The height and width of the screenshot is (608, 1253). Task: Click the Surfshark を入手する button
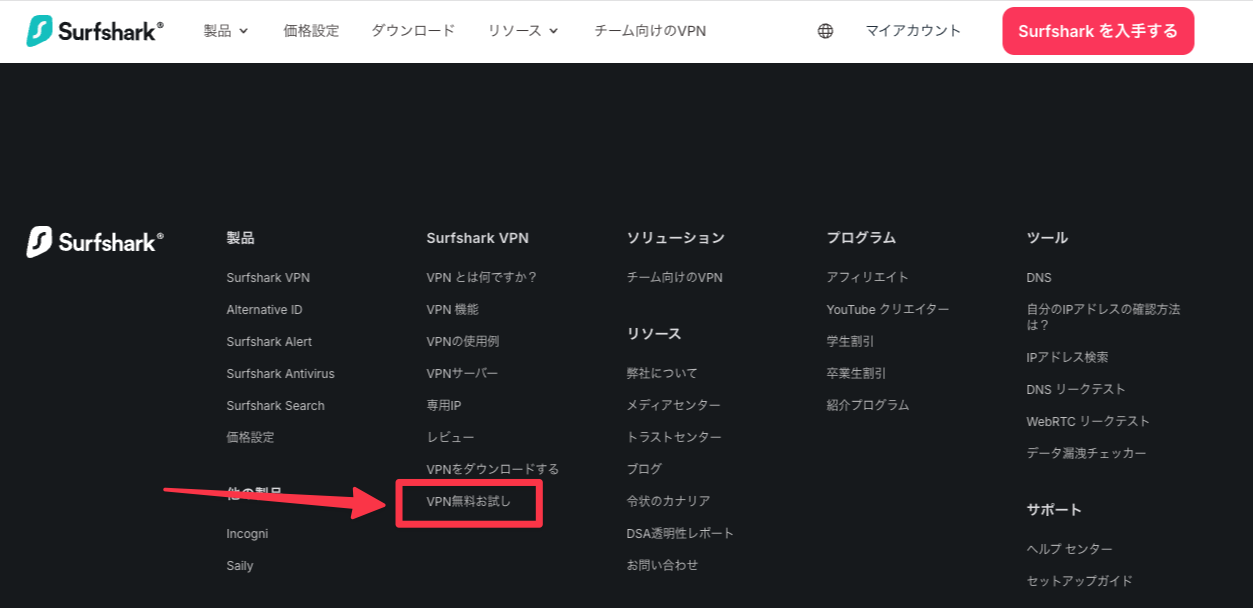pos(1098,31)
